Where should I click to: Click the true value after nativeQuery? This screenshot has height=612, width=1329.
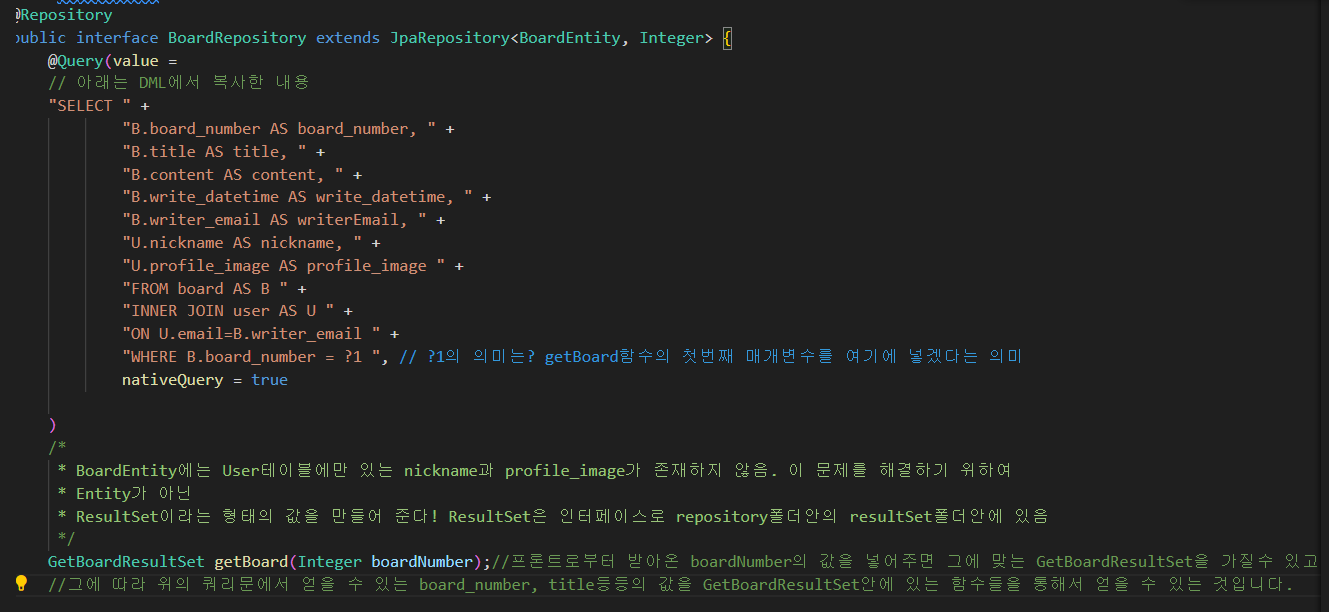269,380
